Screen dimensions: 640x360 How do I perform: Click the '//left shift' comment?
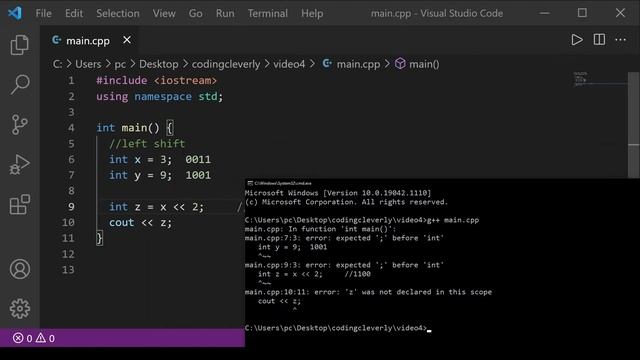pyautogui.click(x=147, y=144)
